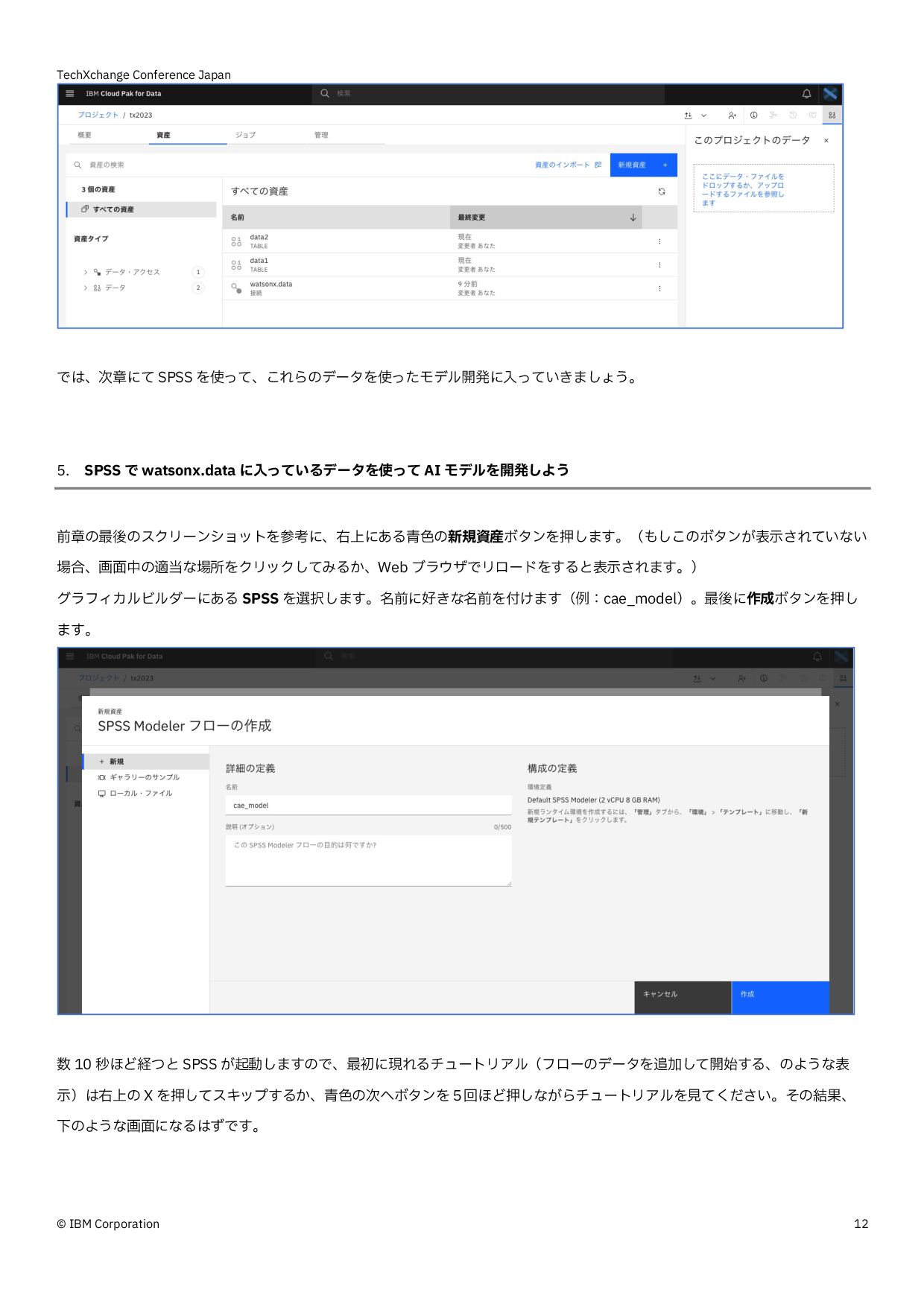Screen dimensions: 924x1307
Task: Click the 説明 (オプション) text area
Action: pos(368,861)
